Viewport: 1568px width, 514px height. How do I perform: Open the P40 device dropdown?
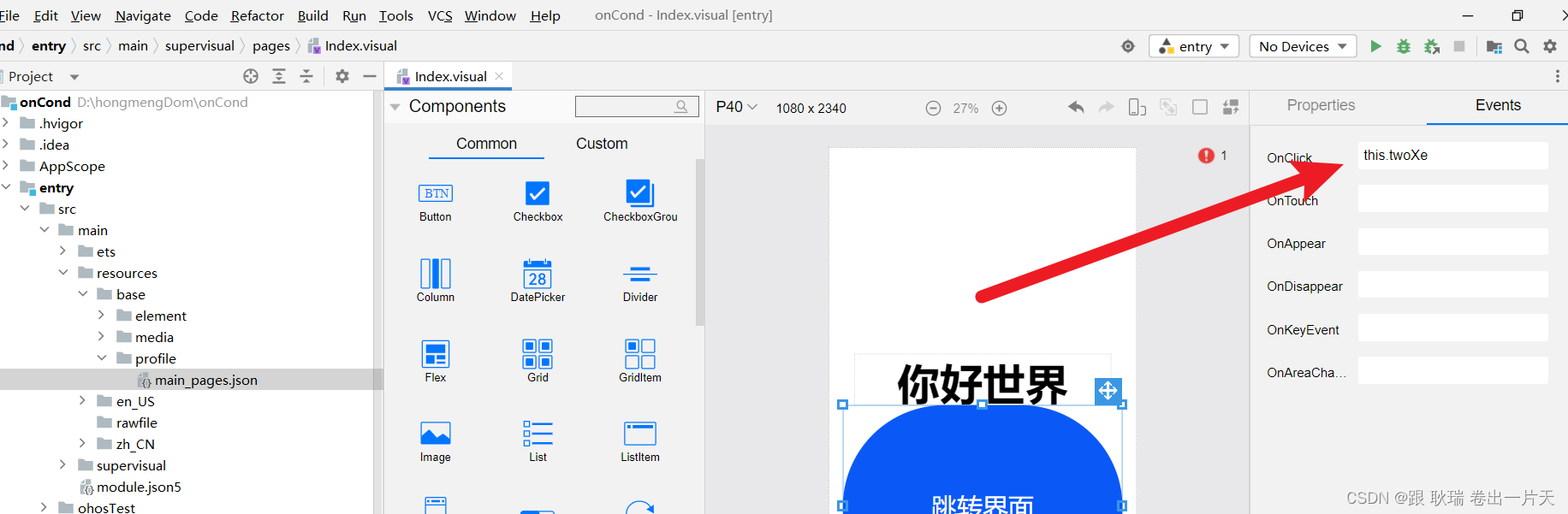coord(736,107)
